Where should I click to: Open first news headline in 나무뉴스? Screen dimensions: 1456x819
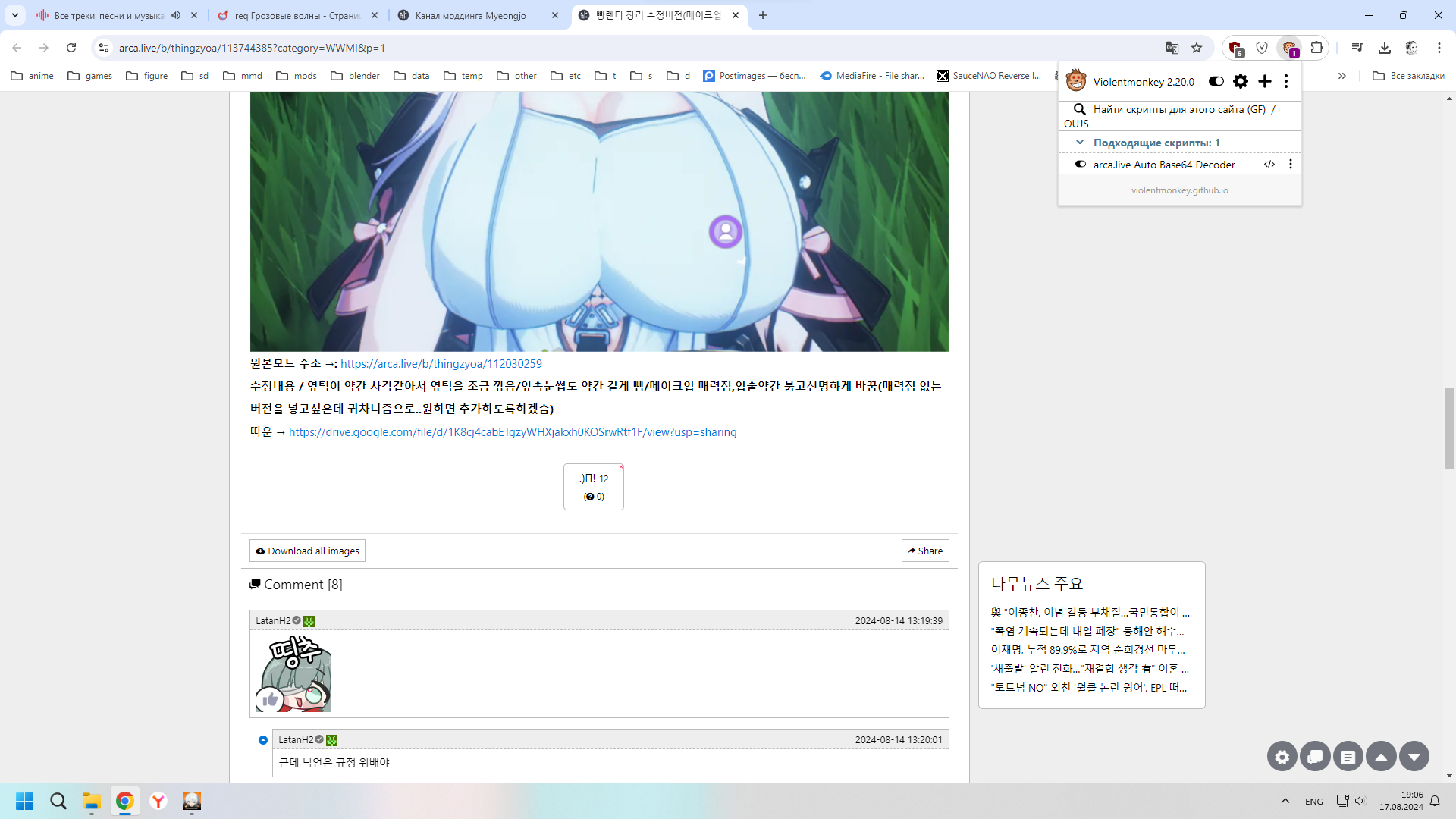(x=1090, y=612)
